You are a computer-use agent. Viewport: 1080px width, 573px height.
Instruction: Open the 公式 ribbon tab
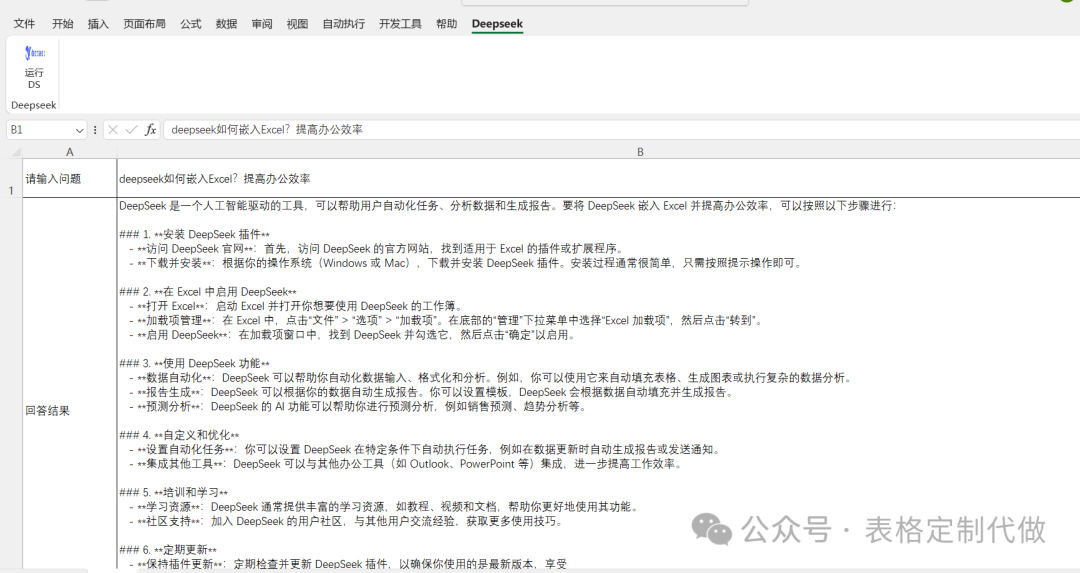(x=191, y=23)
